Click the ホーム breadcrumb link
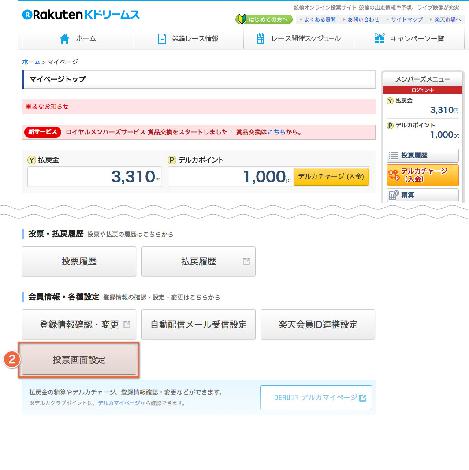The height and width of the screenshot is (470, 469). (x=31, y=62)
